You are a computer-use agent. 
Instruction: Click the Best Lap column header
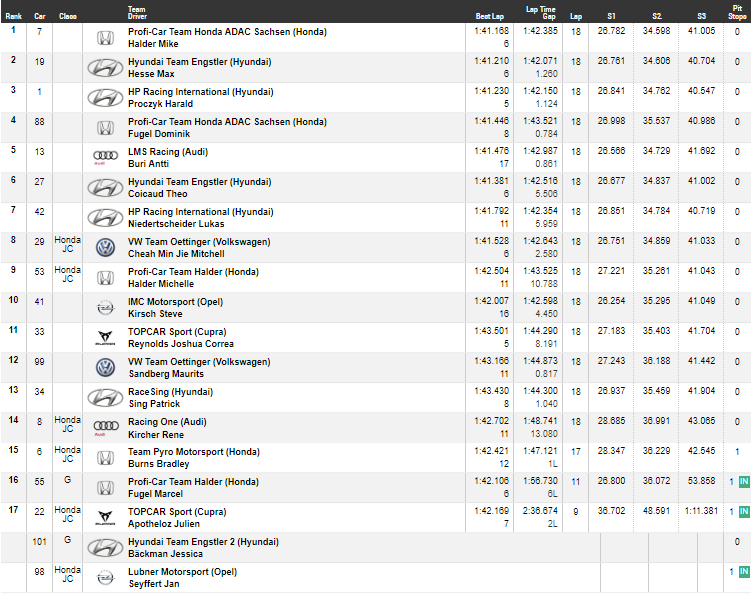coord(490,16)
